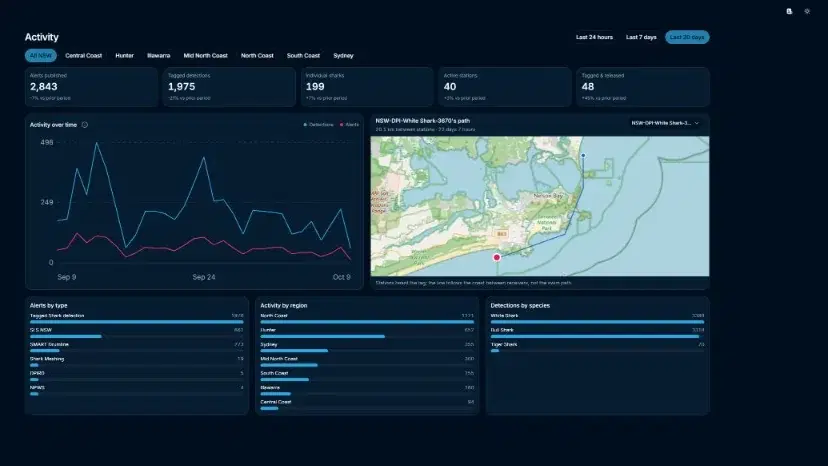
Task: Click the Tagged detections stat card
Action: (x=229, y=87)
